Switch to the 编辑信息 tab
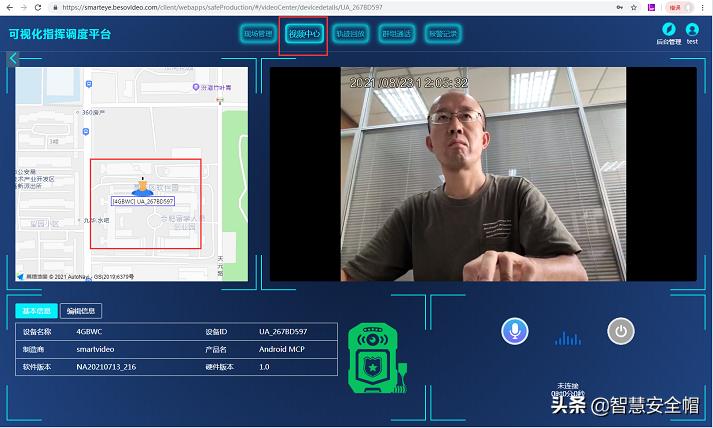The height and width of the screenshot is (428, 713). 80,310
